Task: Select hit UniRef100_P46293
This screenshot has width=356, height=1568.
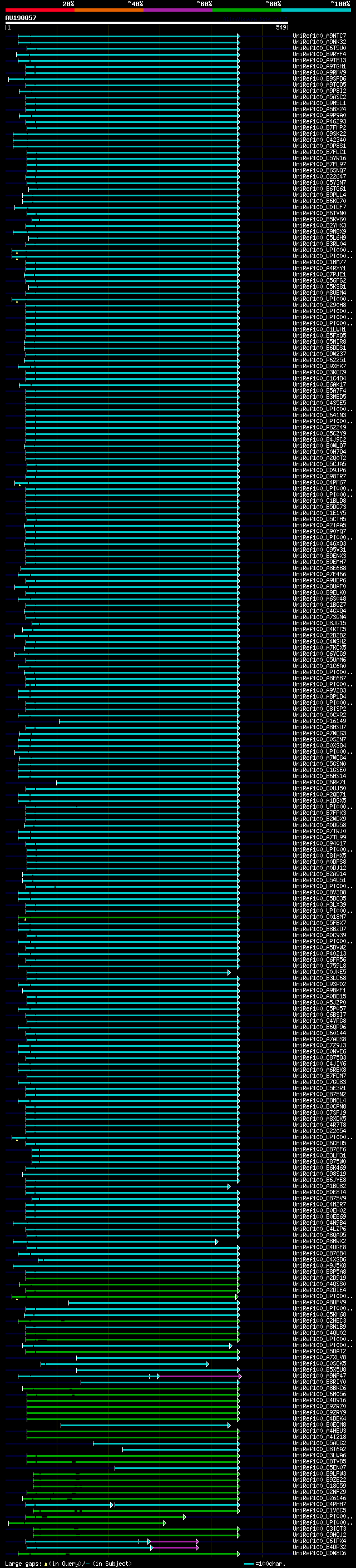Action: (x=319, y=121)
